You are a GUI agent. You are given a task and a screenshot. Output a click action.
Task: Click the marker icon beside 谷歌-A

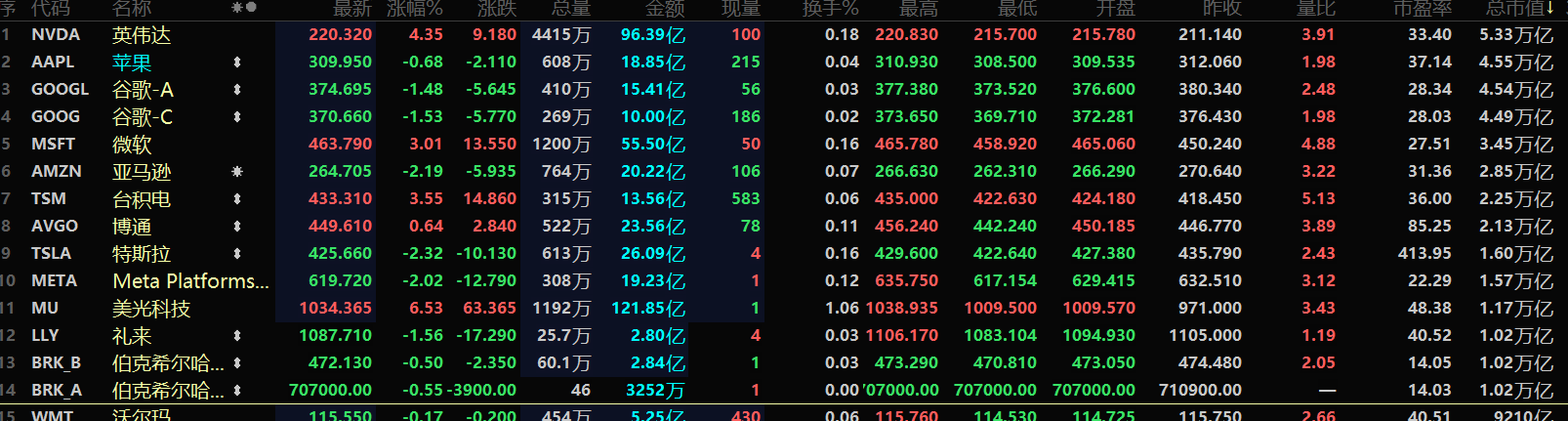[236, 90]
